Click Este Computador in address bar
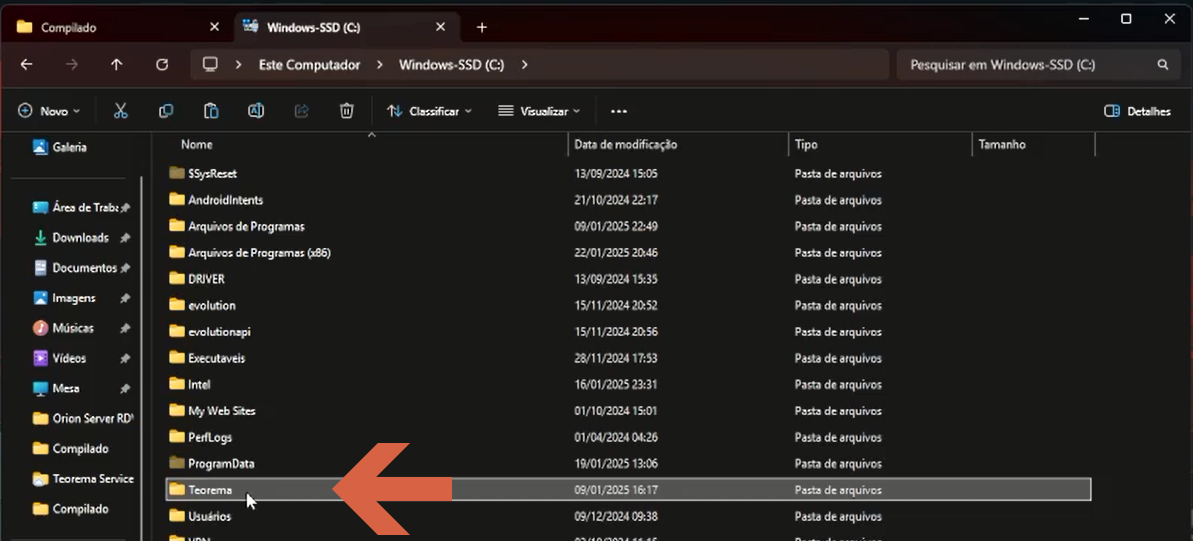 pyautogui.click(x=309, y=65)
